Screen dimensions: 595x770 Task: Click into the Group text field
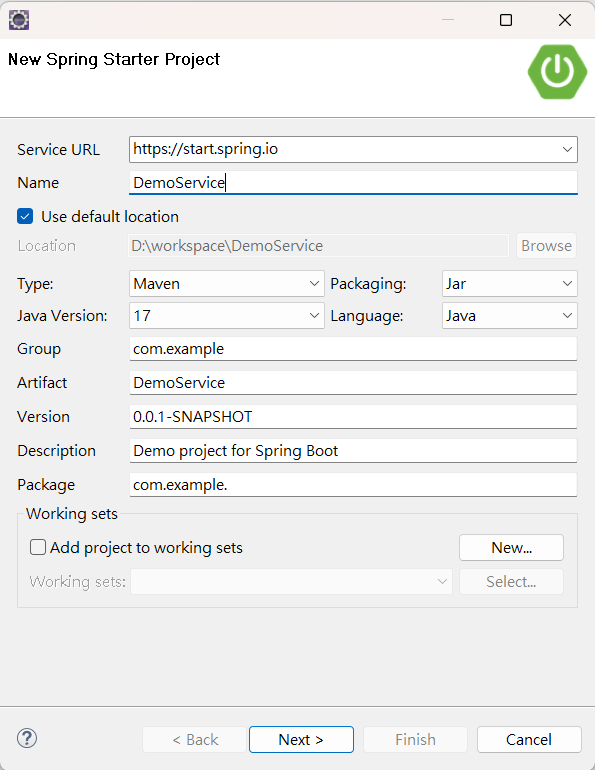(353, 349)
